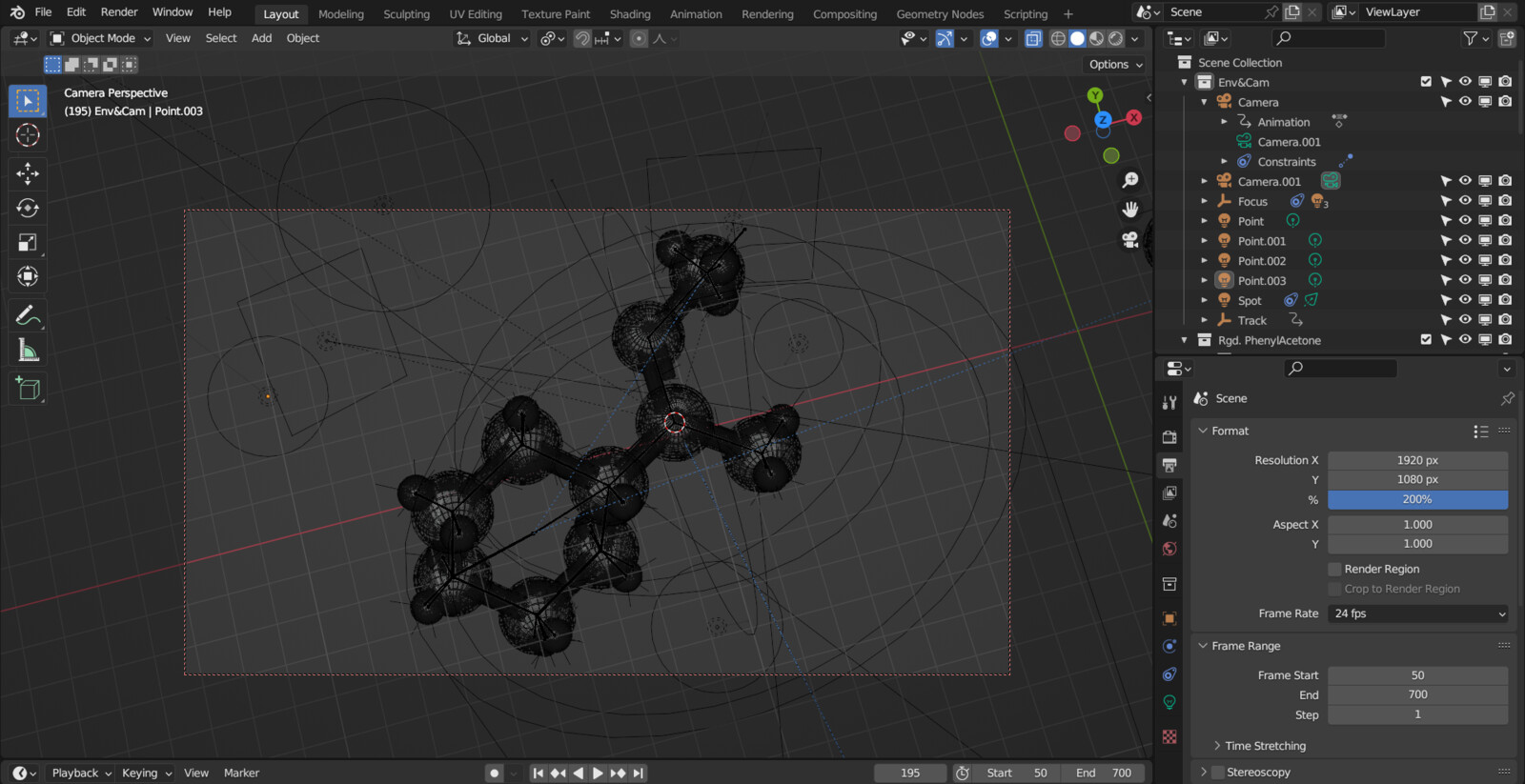The image size is (1525, 784).
Task: Click the red X axis gizmo ball
Action: coord(1133,117)
